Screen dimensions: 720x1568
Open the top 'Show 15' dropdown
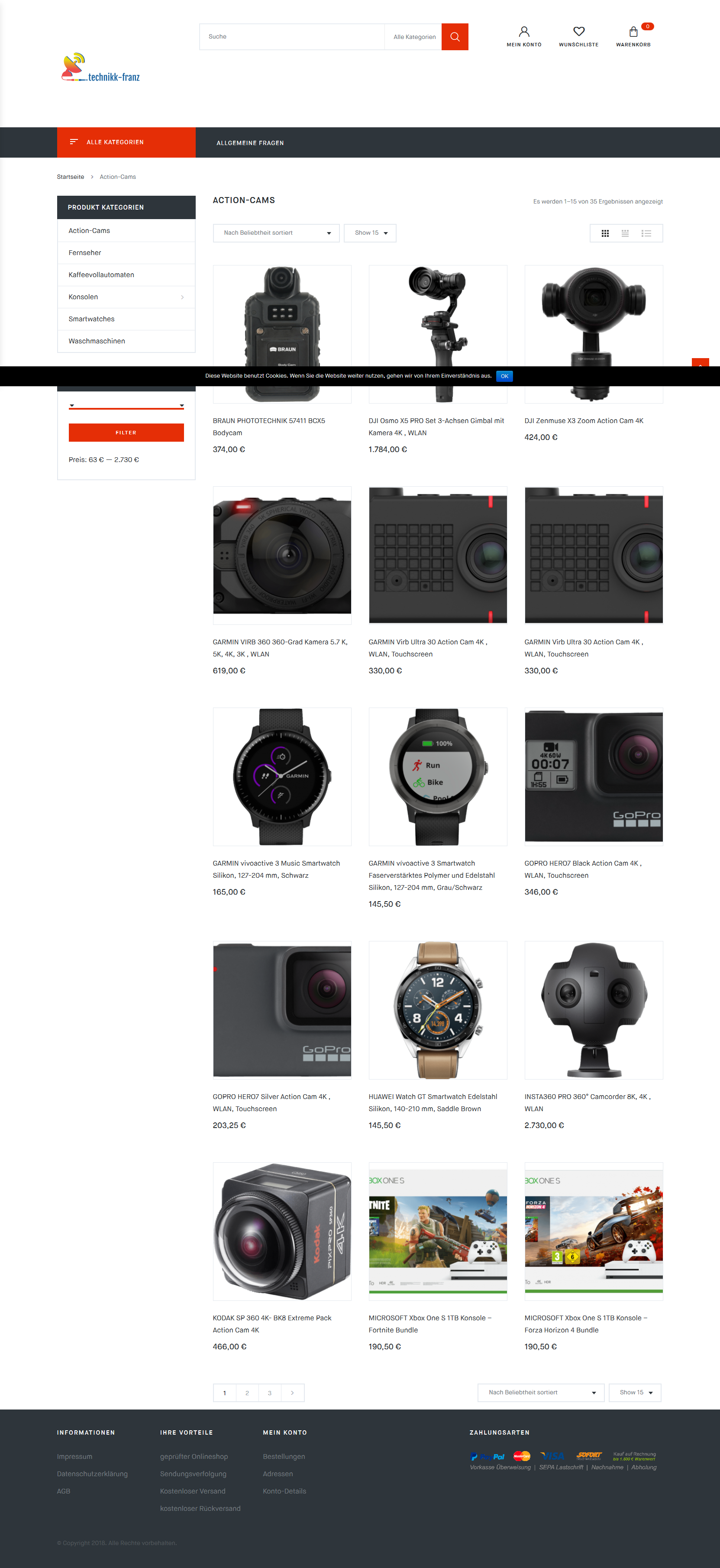click(x=370, y=233)
